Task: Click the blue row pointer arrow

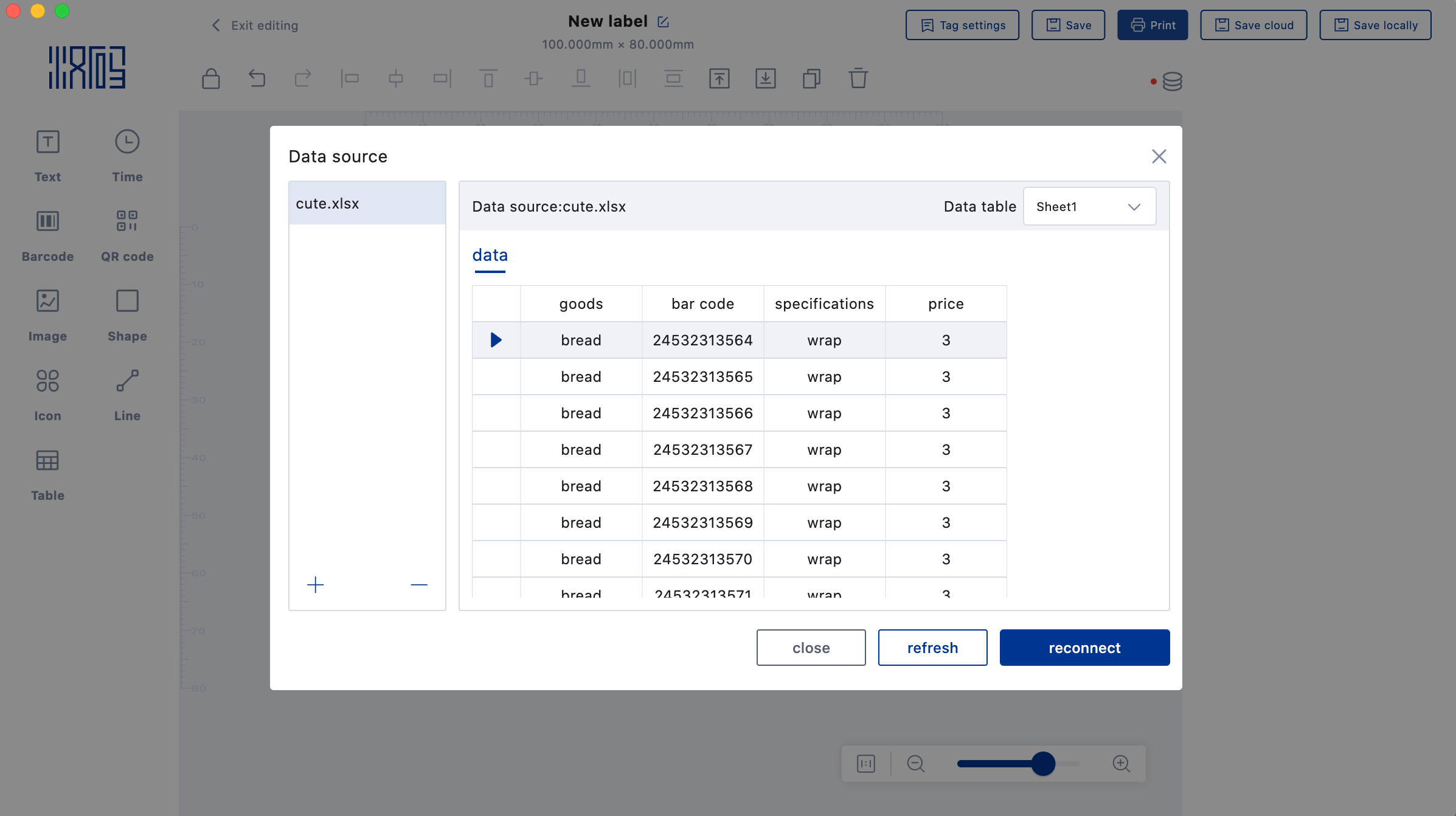Action: pyautogui.click(x=496, y=340)
